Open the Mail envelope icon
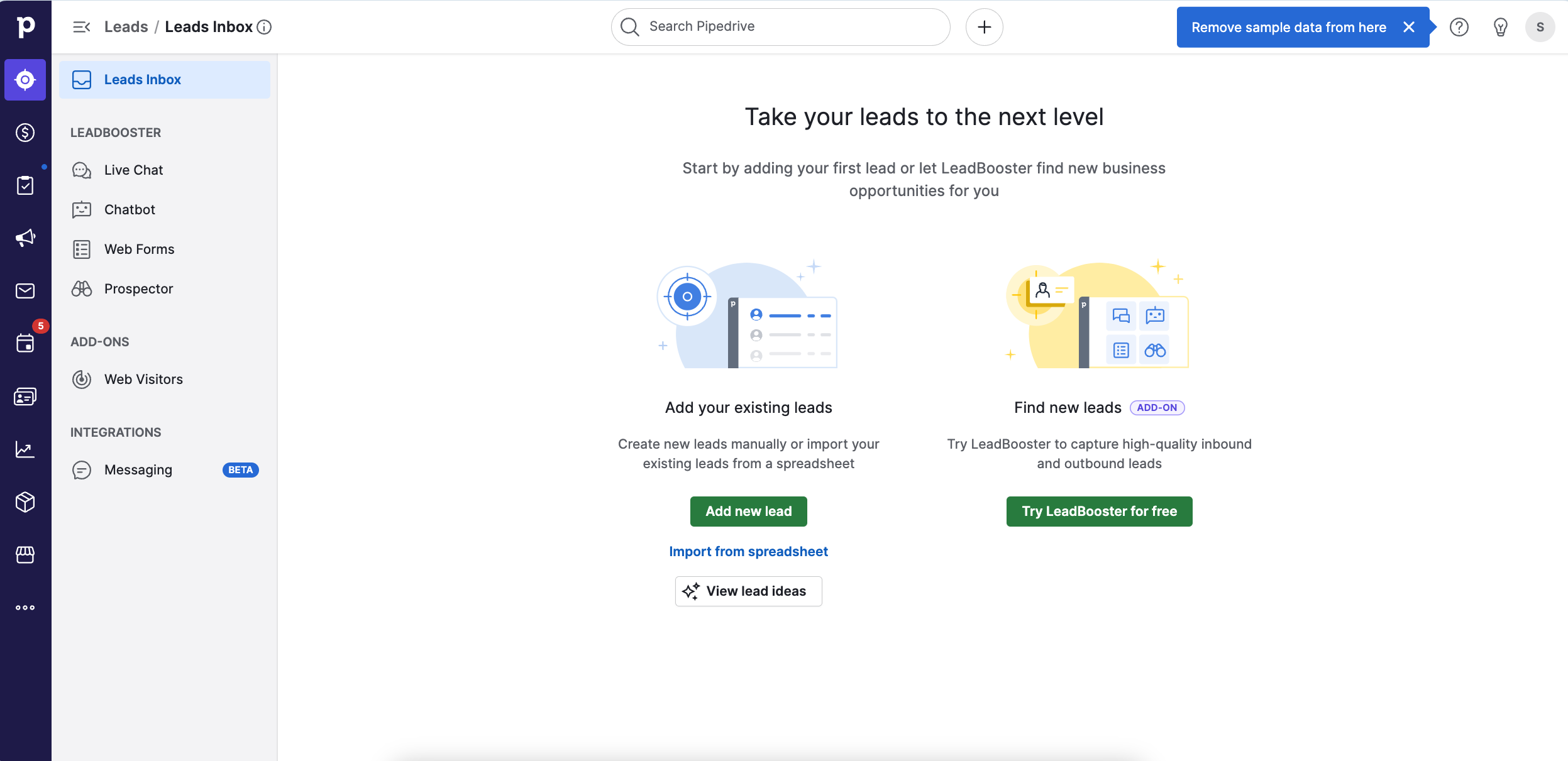 (25, 291)
